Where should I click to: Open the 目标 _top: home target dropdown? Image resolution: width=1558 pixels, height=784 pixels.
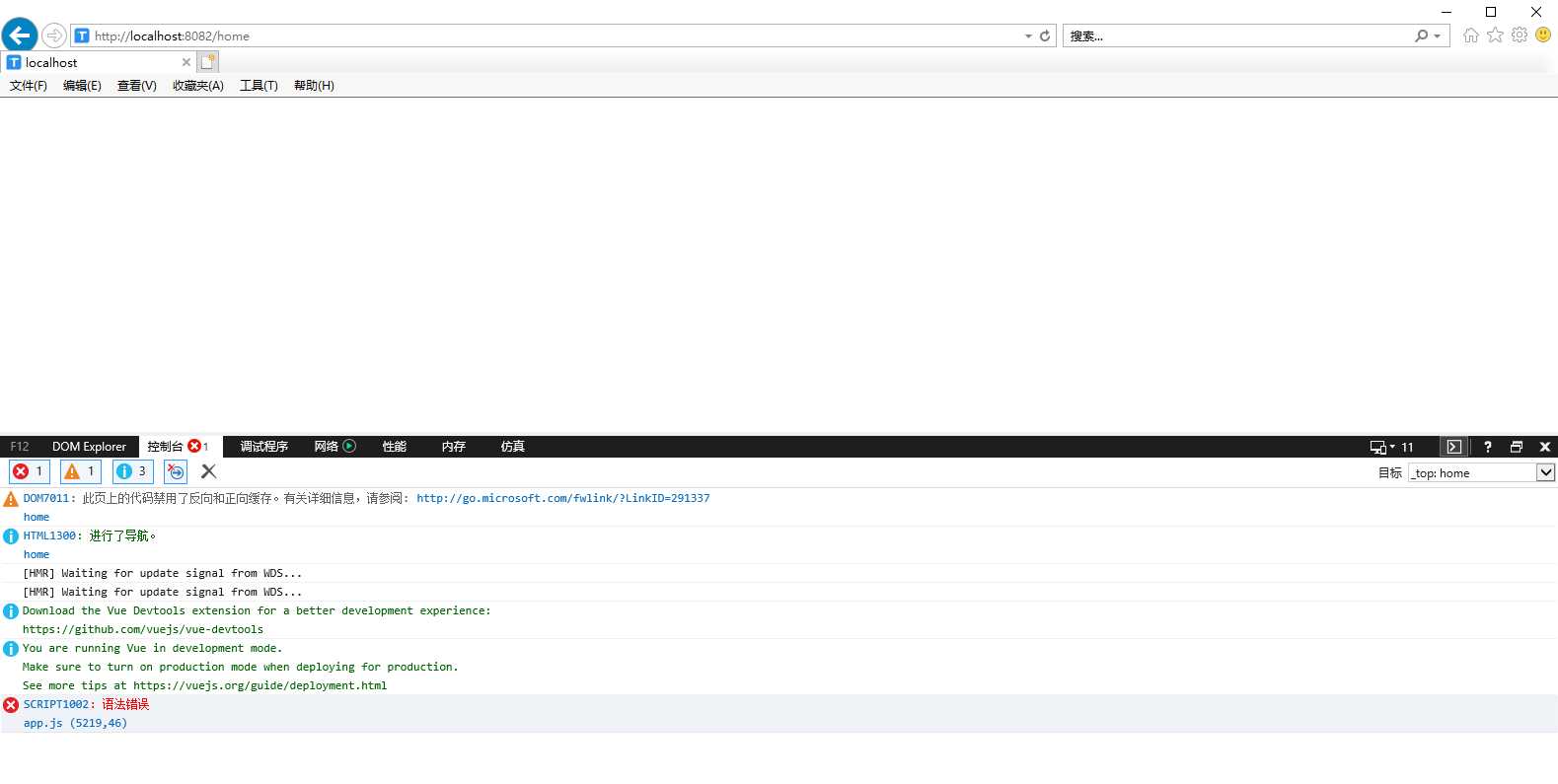[1482, 473]
